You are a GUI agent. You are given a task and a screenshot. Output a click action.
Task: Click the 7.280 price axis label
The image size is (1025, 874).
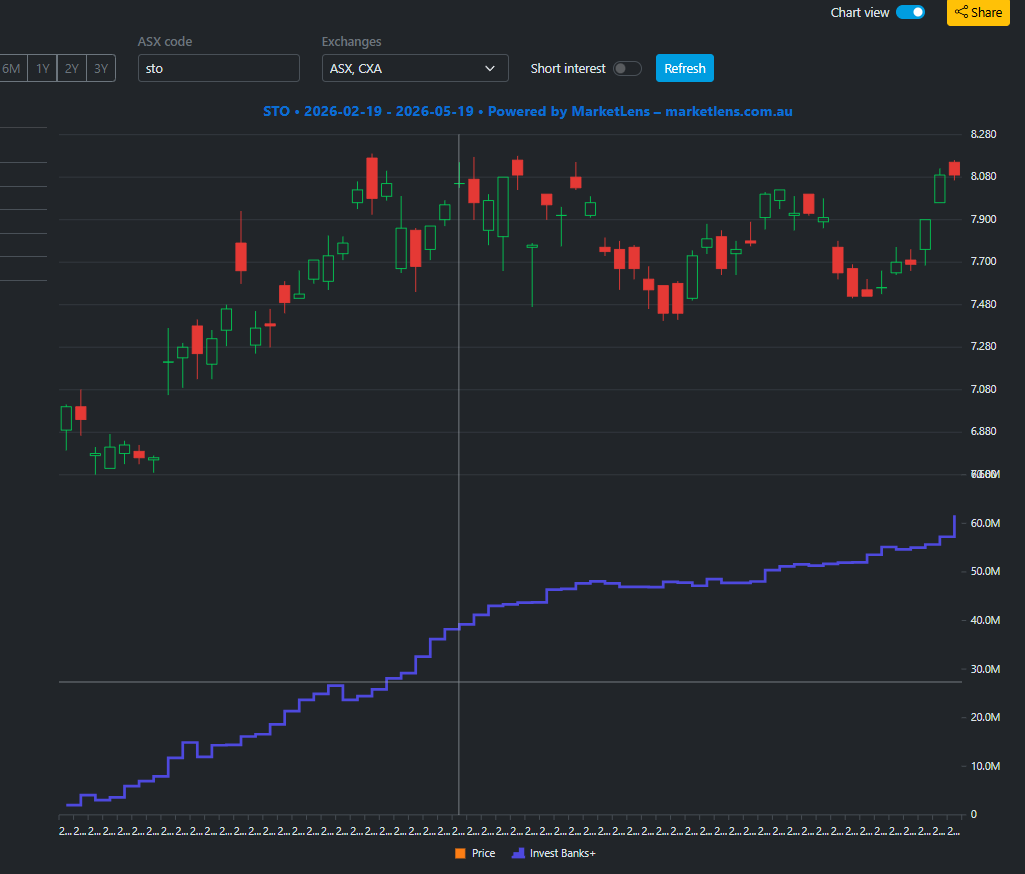[x=983, y=346]
